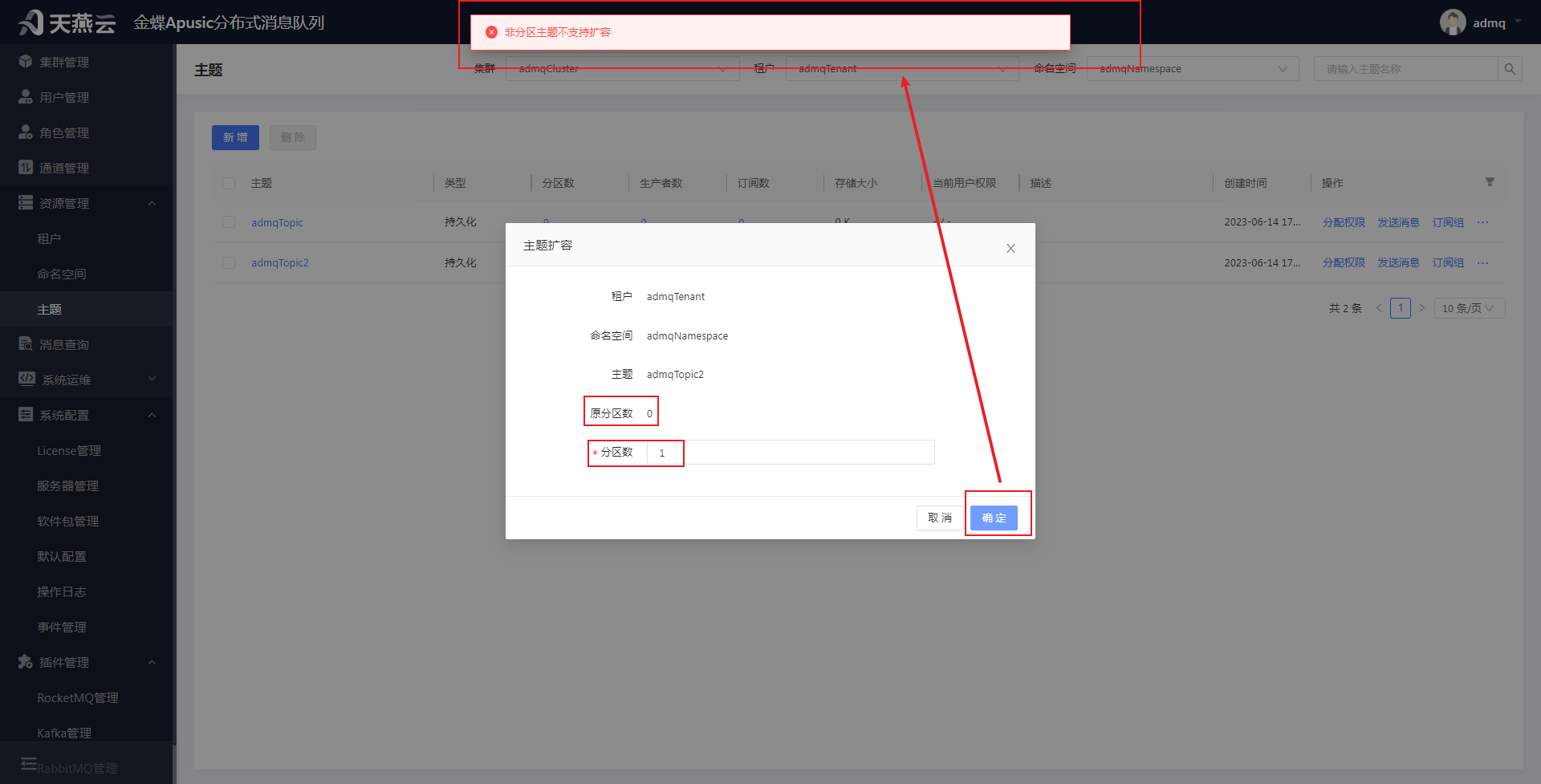The width and height of the screenshot is (1541, 784).
Task: Collapse the 插件管理 menu section
Action: click(x=152, y=662)
